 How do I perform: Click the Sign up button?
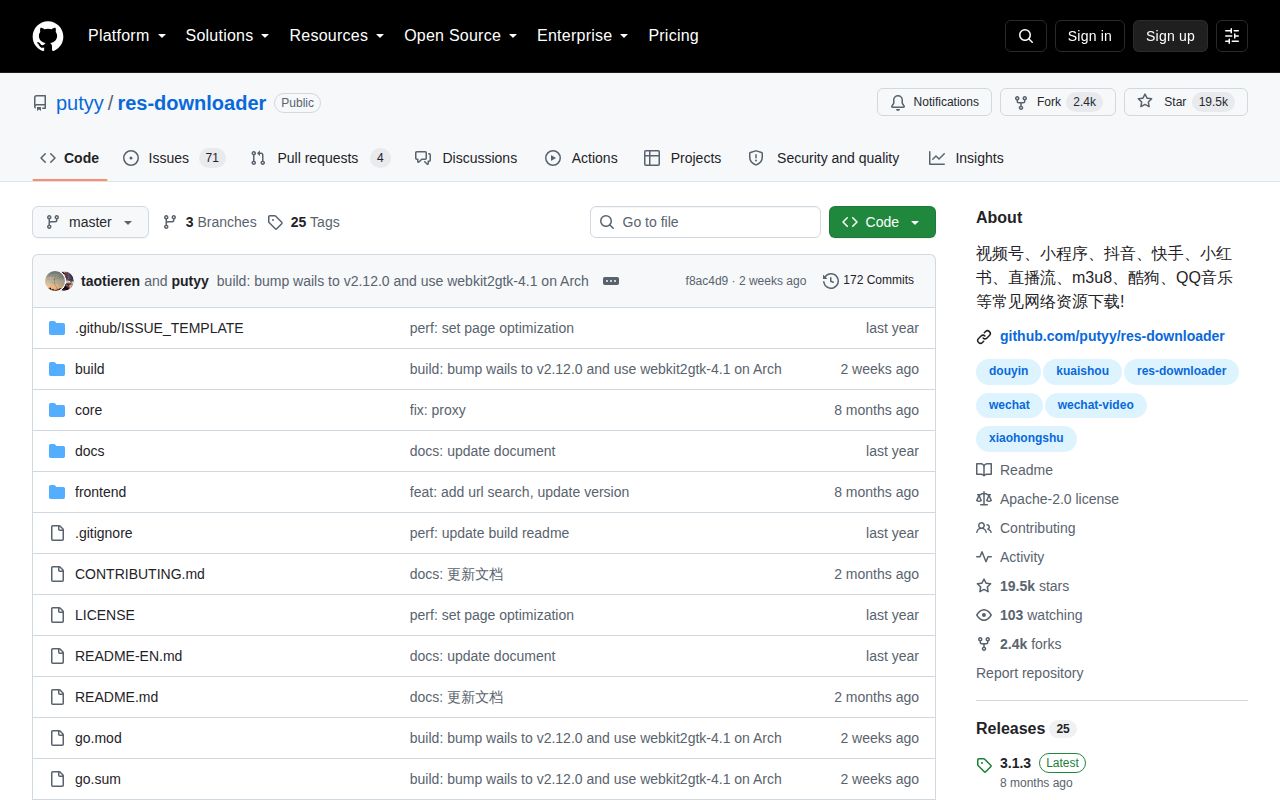click(1170, 36)
